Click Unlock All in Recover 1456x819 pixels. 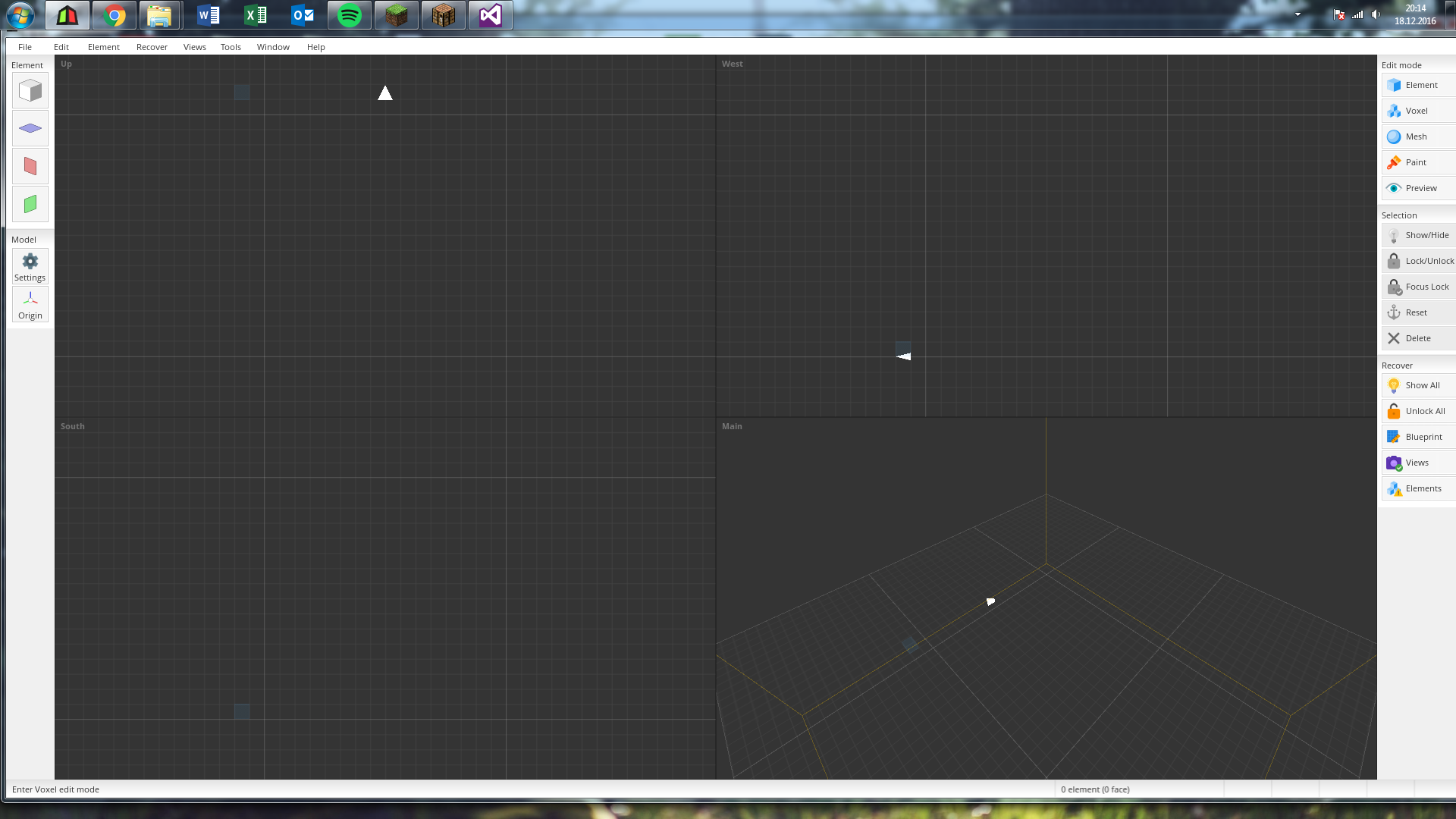coord(1417,411)
